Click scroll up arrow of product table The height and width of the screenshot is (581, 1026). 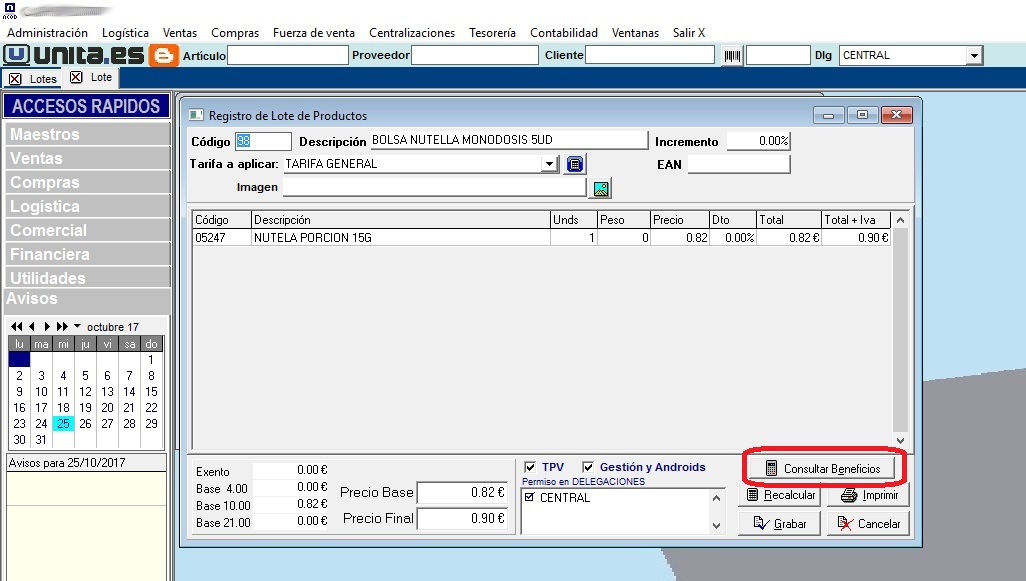click(x=900, y=220)
